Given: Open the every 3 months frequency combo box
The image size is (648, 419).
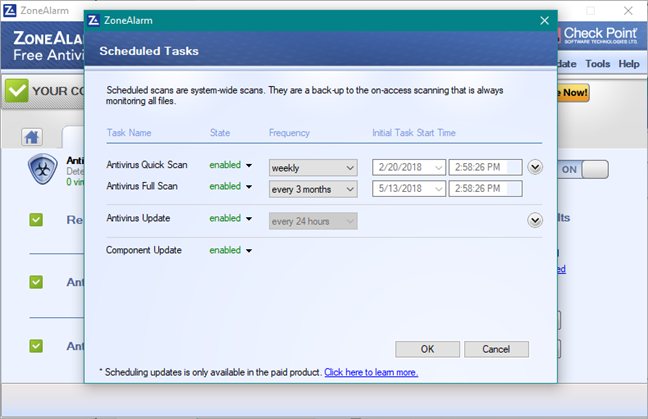Looking at the screenshot, I should click(x=313, y=189).
